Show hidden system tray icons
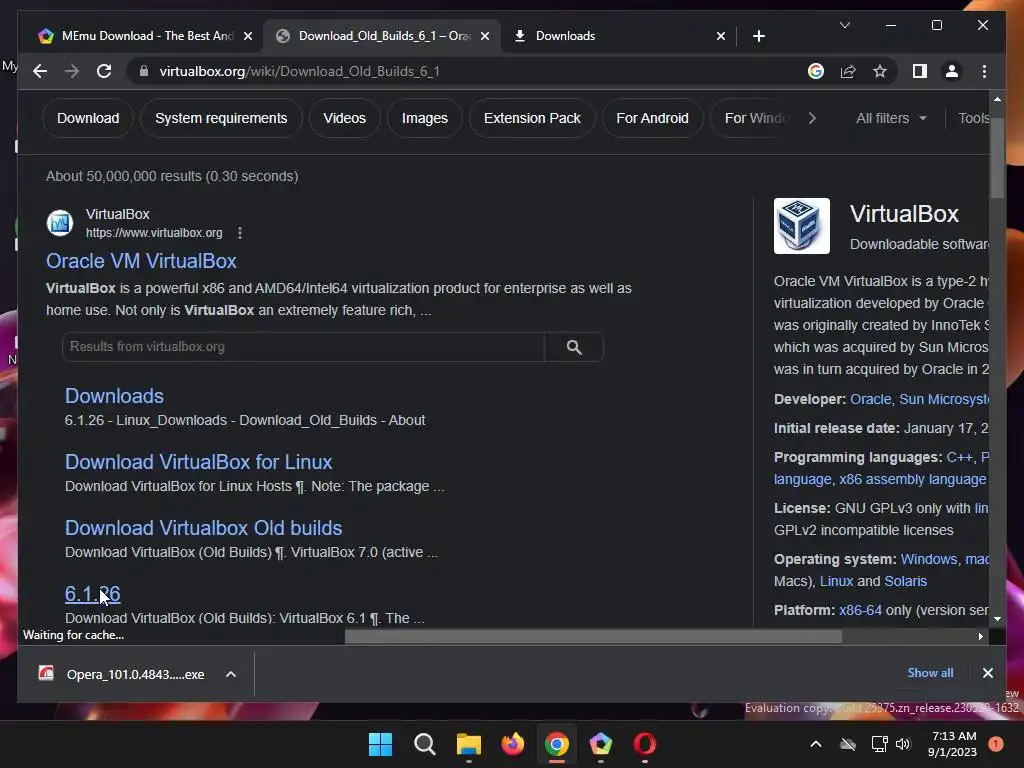 [x=816, y=744]
